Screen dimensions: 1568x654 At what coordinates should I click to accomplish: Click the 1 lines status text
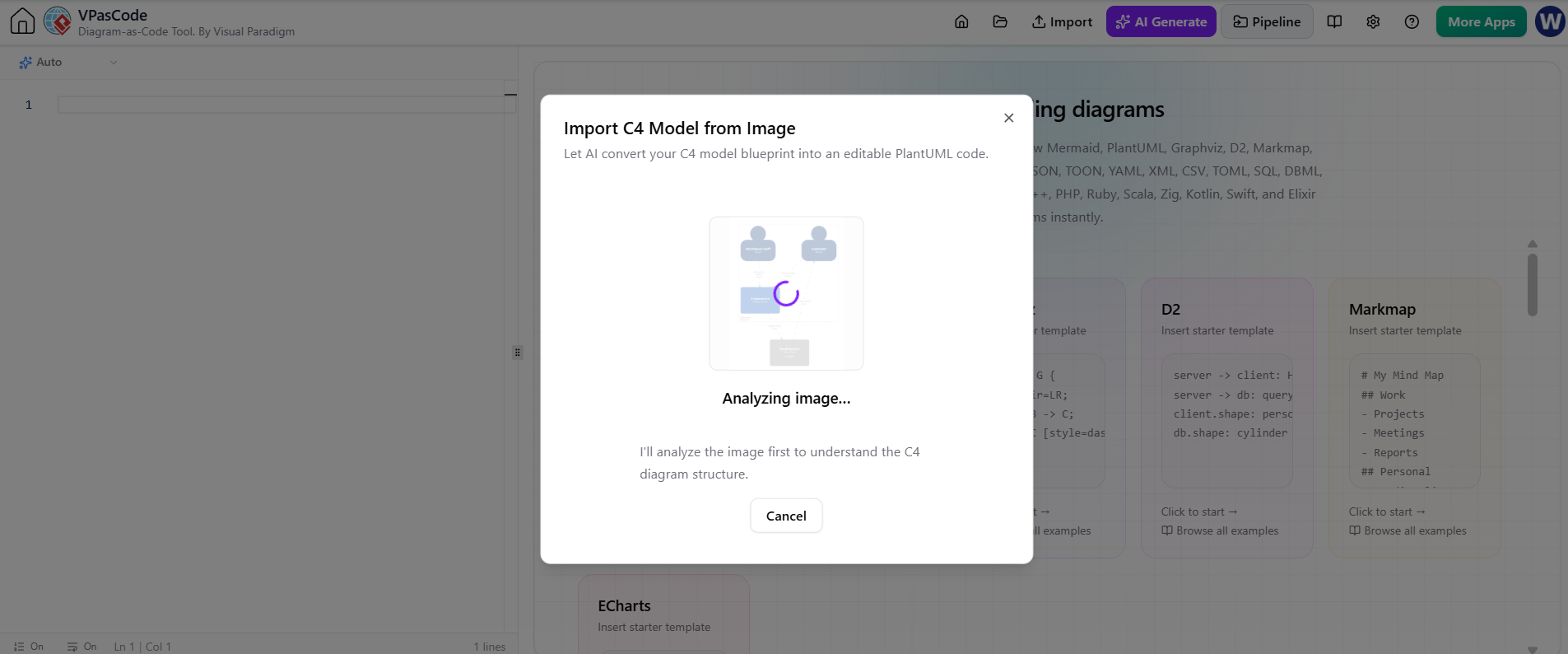pos(490,647)
